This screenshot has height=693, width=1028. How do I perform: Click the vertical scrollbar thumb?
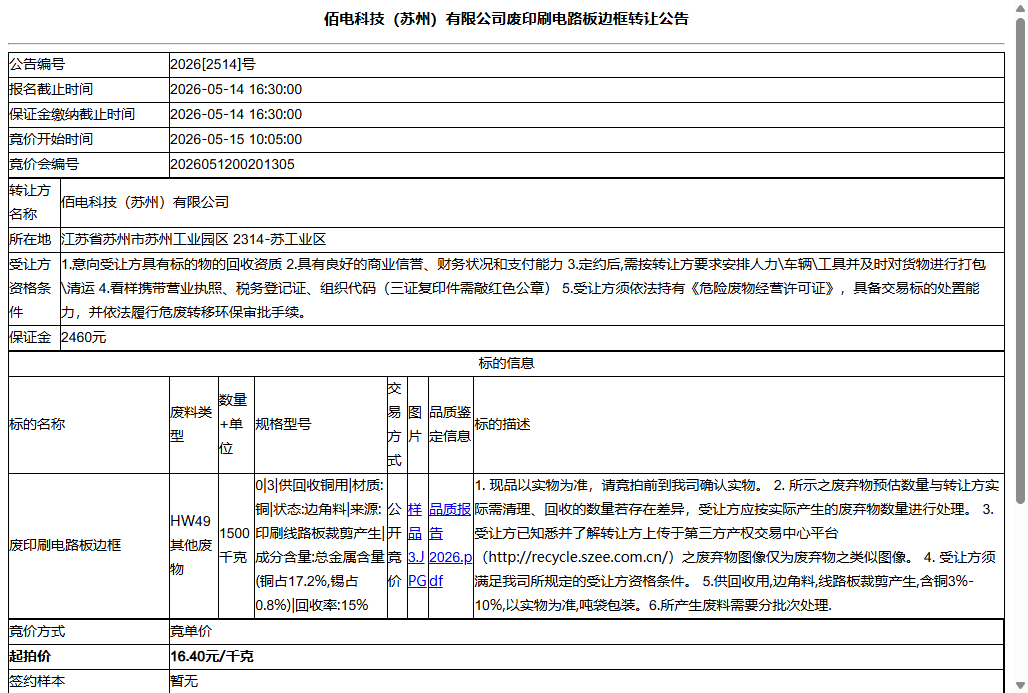click(x=1020, y=261)
